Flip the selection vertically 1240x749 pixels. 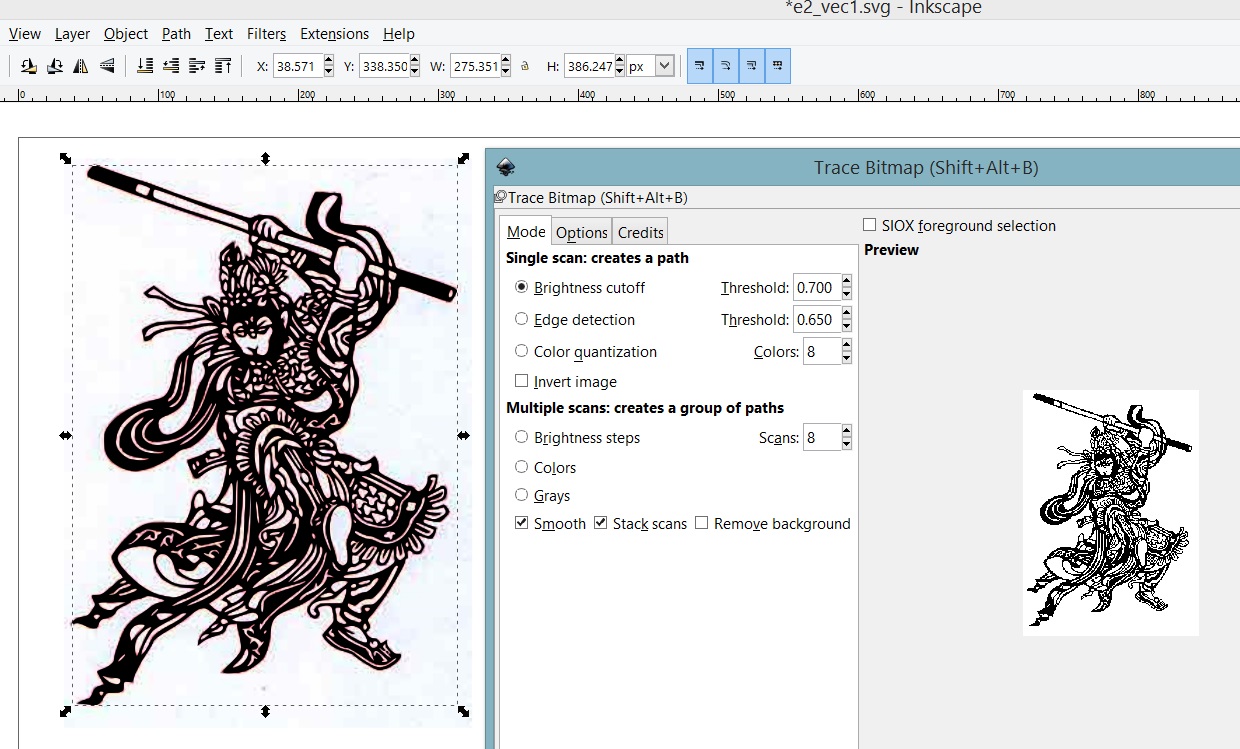(x=107, y=66)
